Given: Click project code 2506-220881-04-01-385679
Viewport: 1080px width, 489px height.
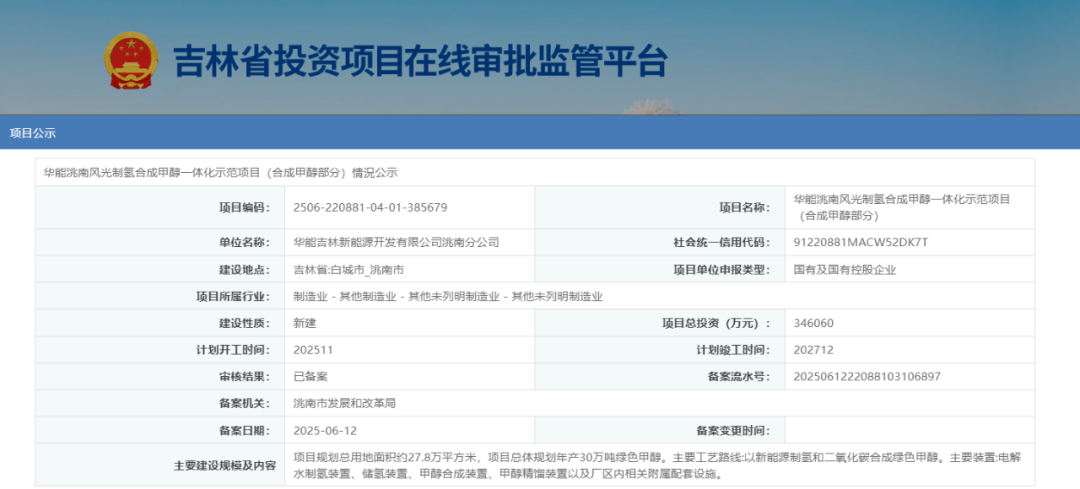Looking at the screenshot, I should click(371, 207).
